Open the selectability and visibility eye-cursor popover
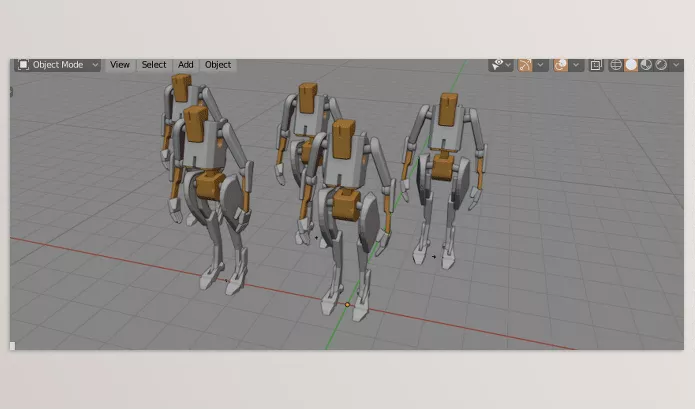Screen dimensions: 695x409 (x=501, y=65)
